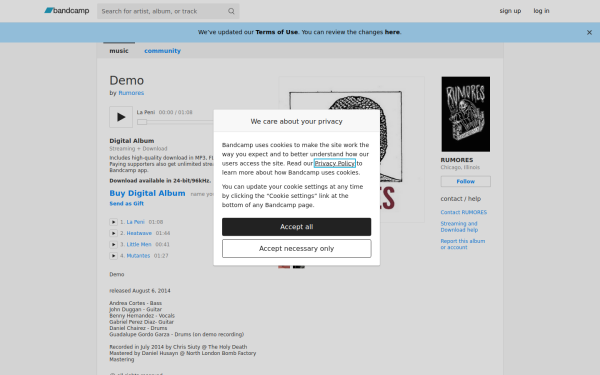Viewport: 600px width, 375px height.
Task: Open Contact RUMORES link
Action: (464, 212)
